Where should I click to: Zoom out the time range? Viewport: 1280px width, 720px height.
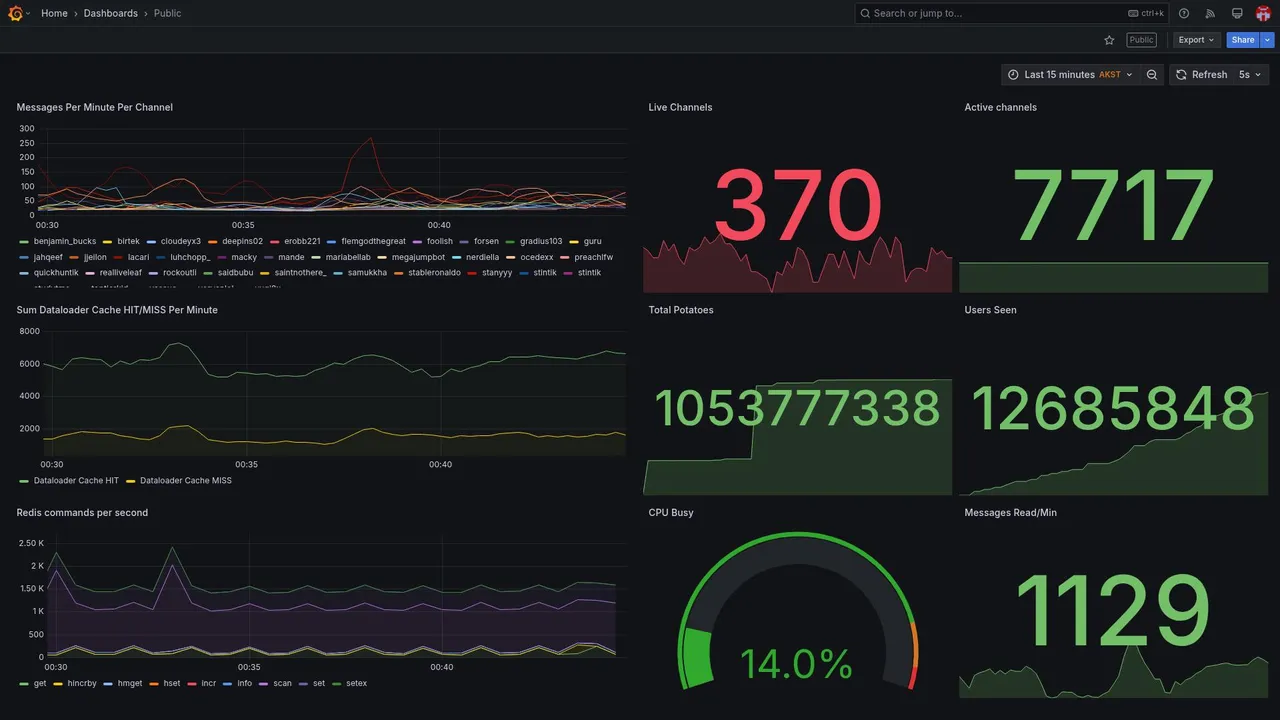click(1152, 75)
